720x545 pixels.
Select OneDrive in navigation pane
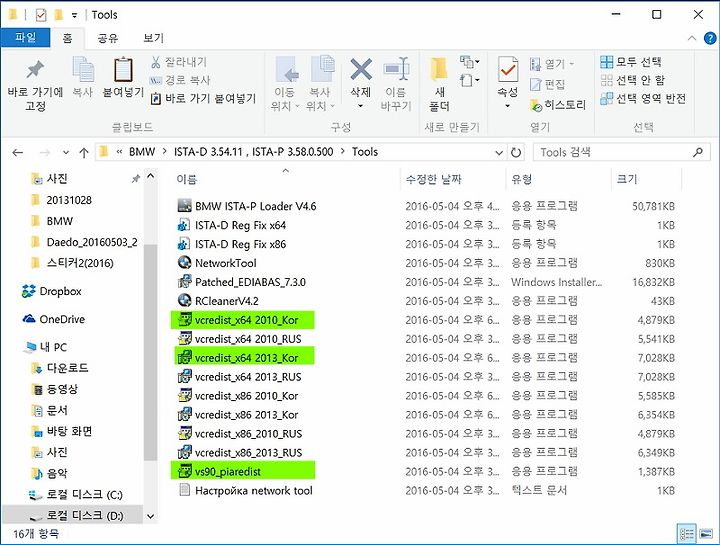[x=53, y=319]
